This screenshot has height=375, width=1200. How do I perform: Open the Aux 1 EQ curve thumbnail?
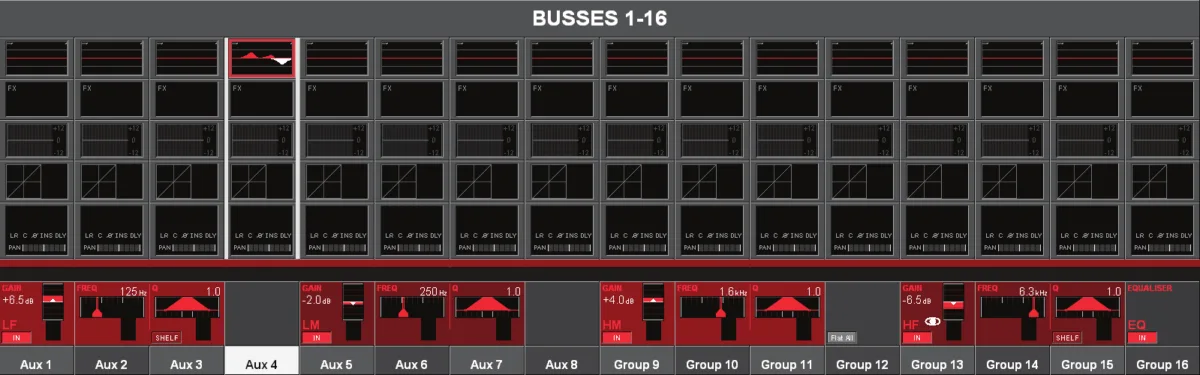coord(37,59)
